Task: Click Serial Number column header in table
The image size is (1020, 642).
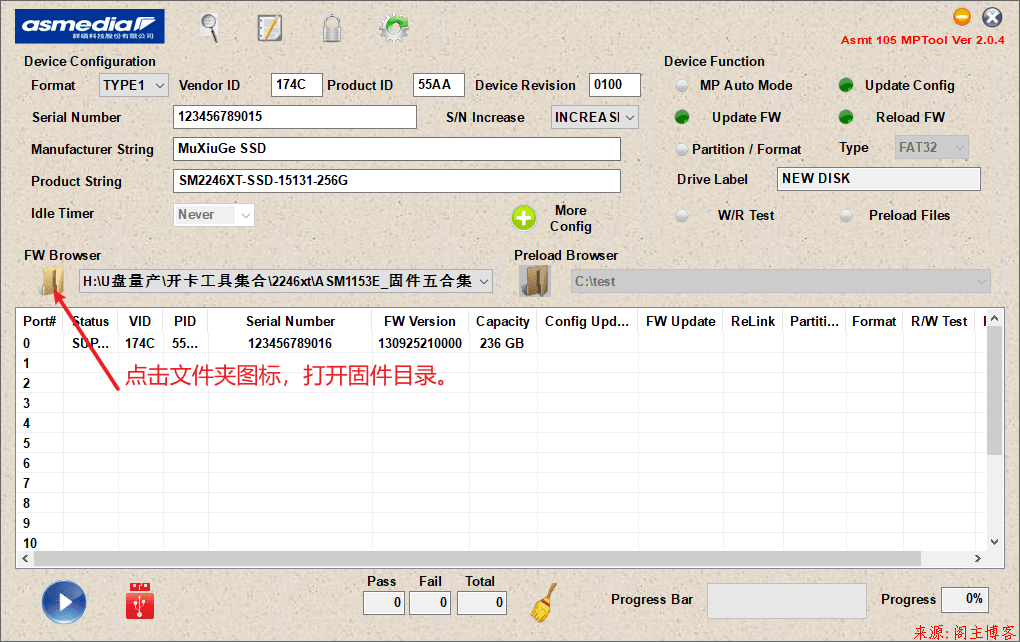Action: click(x=290, y=321)
